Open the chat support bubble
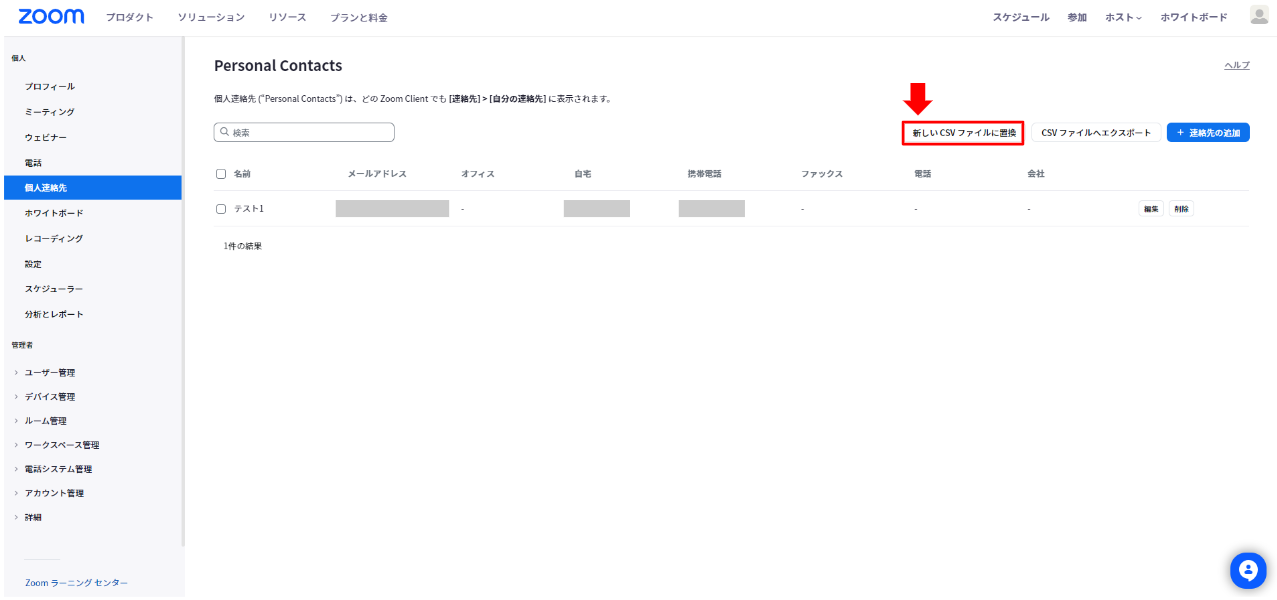This screenshot has width=1277, height=600. (1247, 570)
